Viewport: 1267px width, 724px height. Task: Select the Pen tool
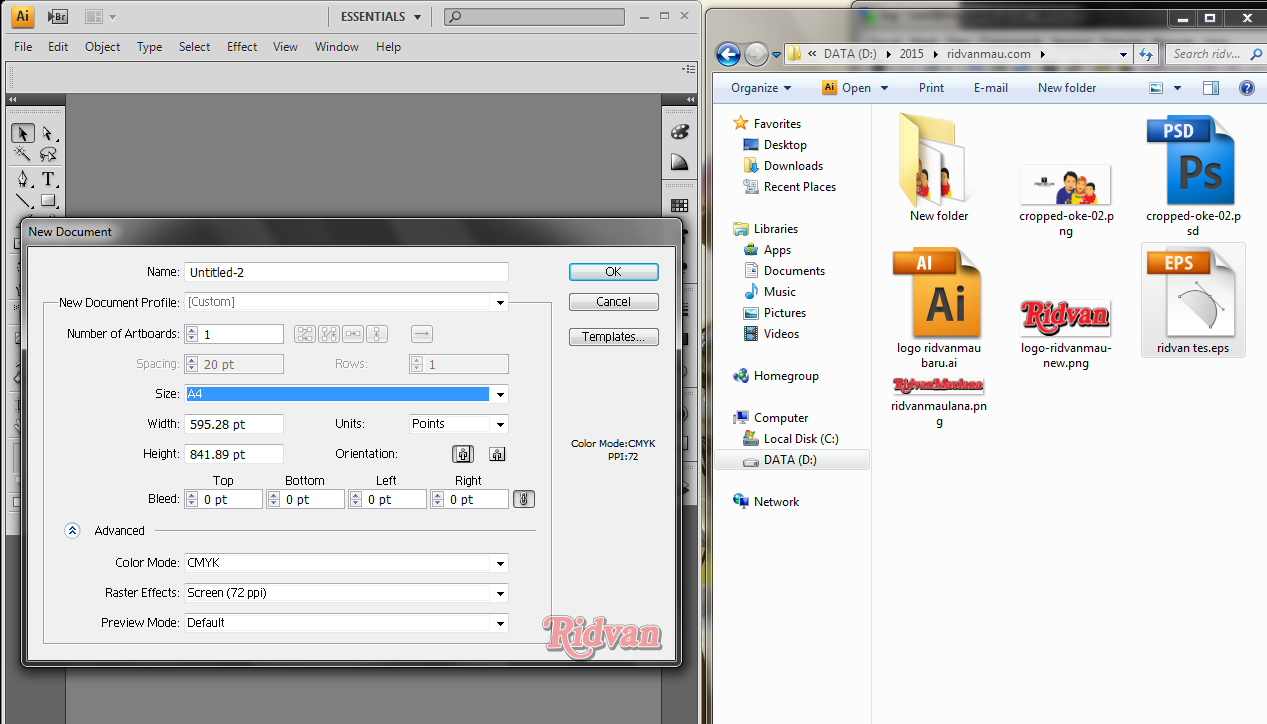[x=22, y=179]
